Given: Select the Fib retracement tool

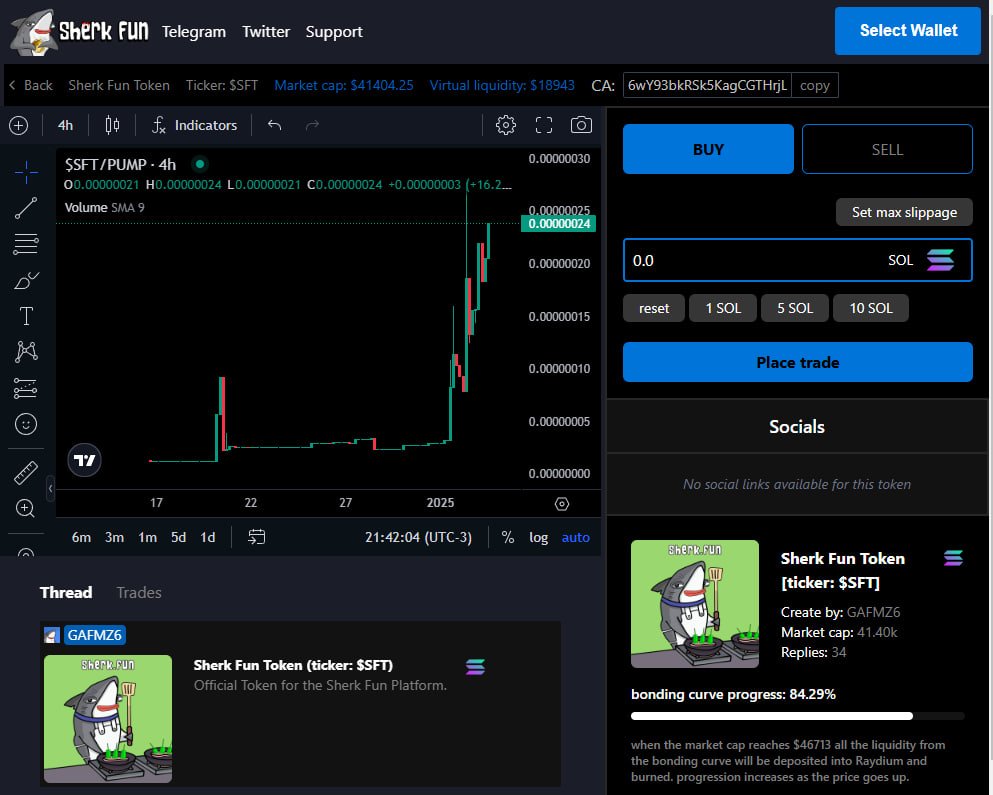Looking at the screenshot, I should point(26,244).
